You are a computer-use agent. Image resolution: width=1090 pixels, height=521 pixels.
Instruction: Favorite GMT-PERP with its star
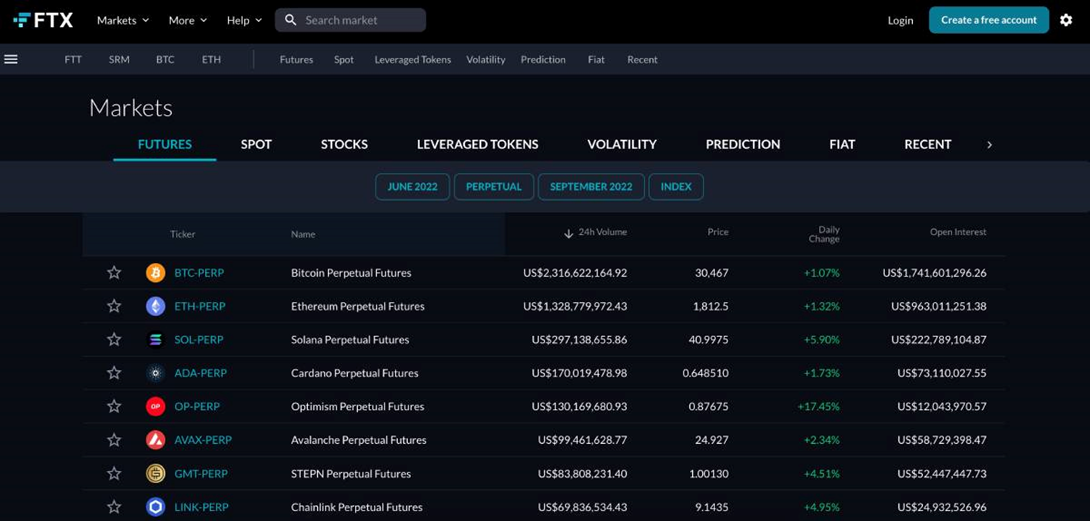point(114,474)
